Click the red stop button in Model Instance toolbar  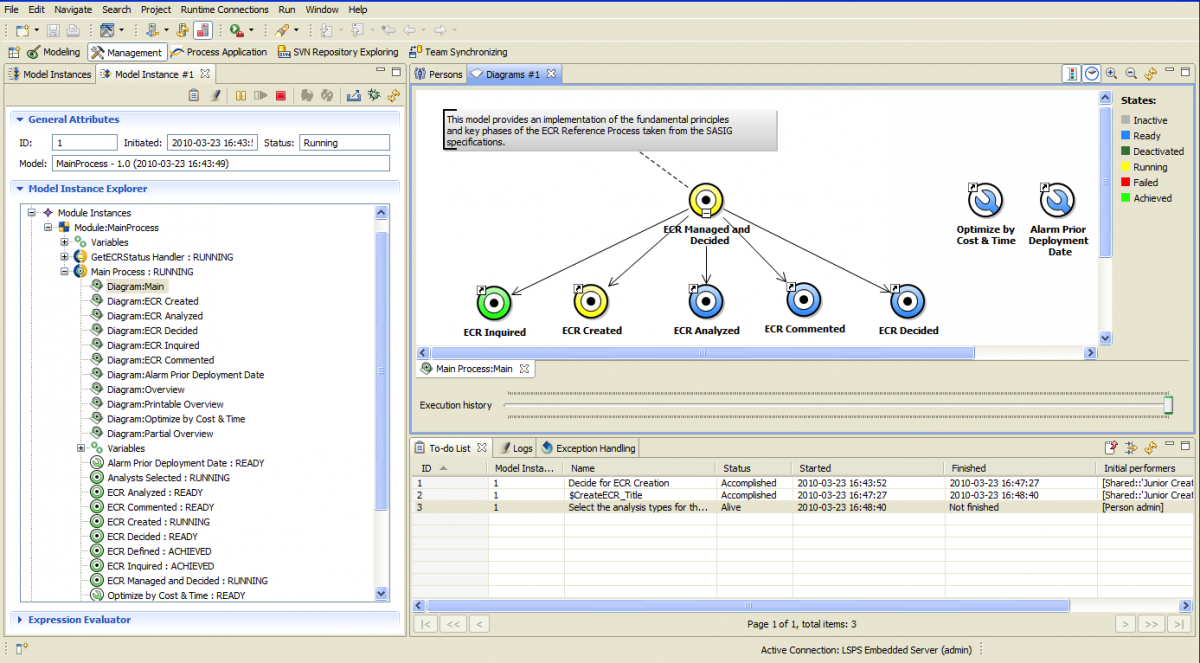(281, 96)
